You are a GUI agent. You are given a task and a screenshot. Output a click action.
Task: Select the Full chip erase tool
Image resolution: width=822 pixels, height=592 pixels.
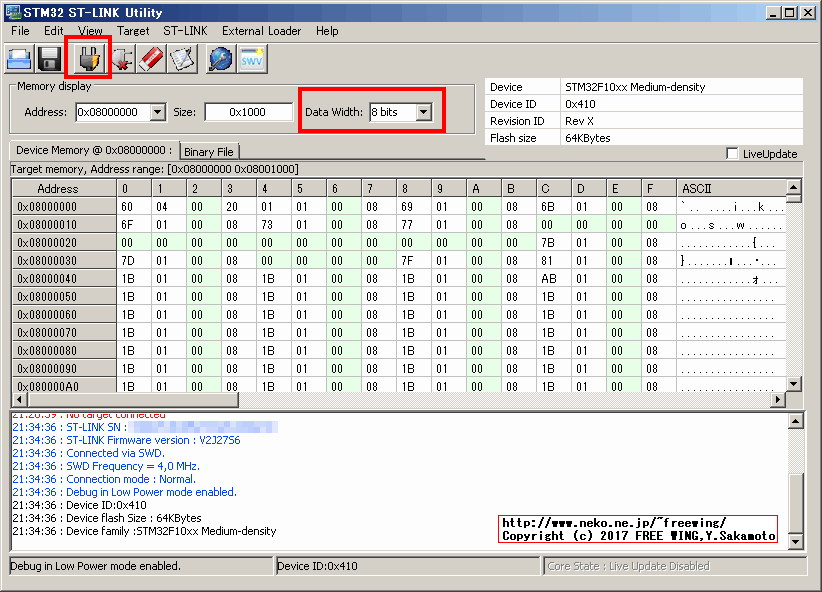pos(152,59)
